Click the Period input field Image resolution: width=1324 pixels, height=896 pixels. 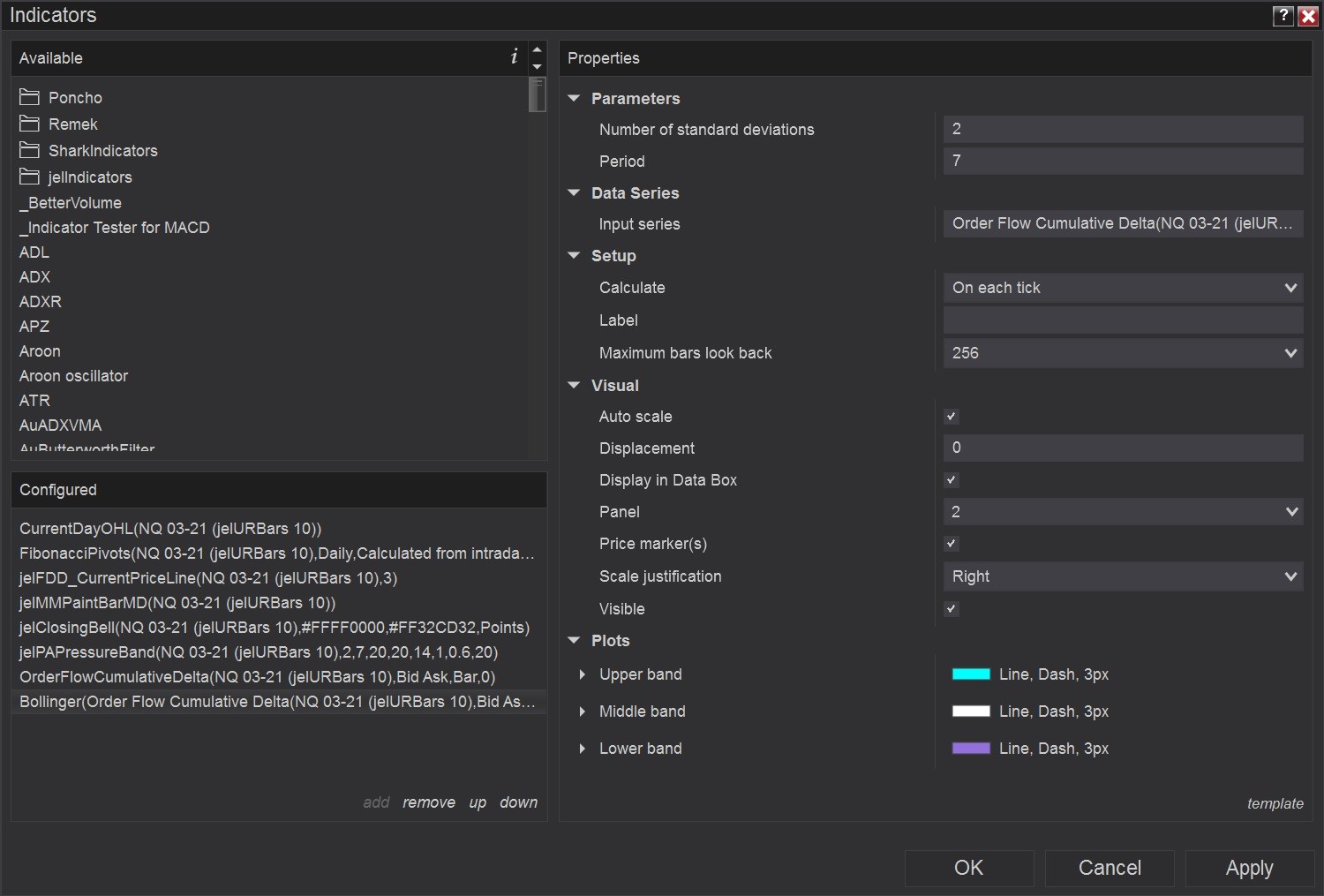[1123, 161]
